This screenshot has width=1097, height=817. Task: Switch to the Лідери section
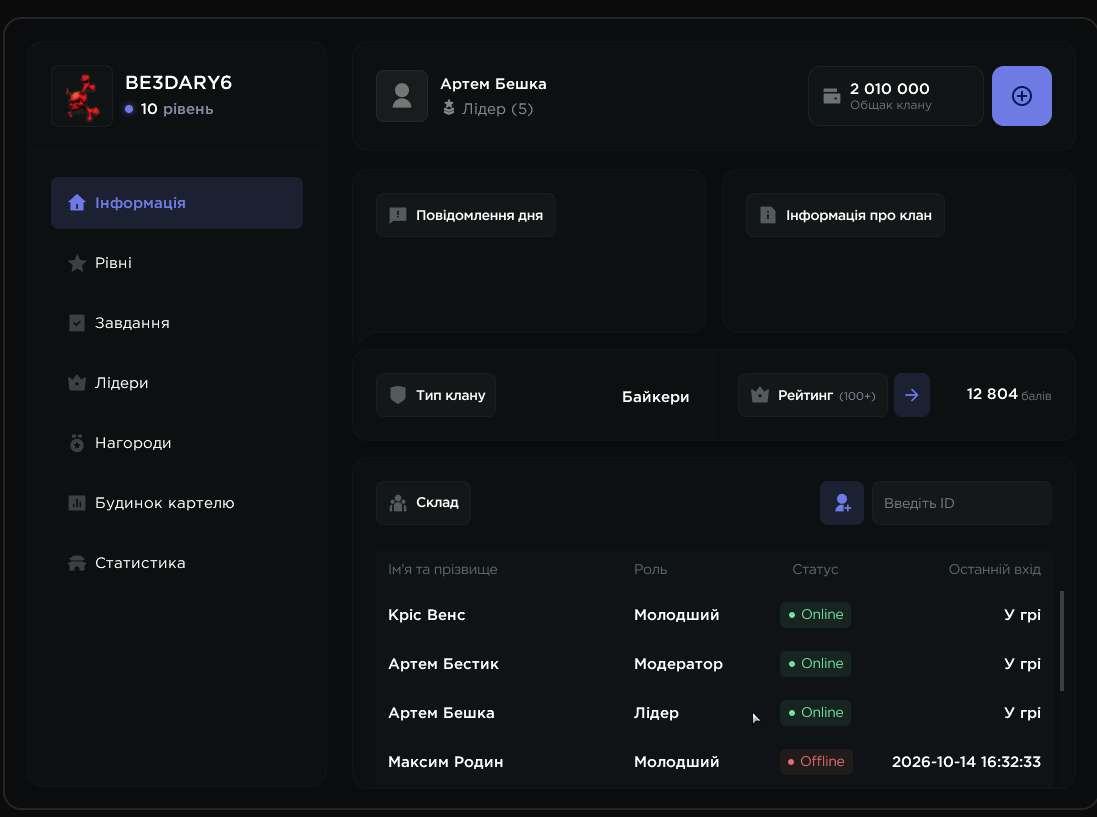(x=177, y=383)
